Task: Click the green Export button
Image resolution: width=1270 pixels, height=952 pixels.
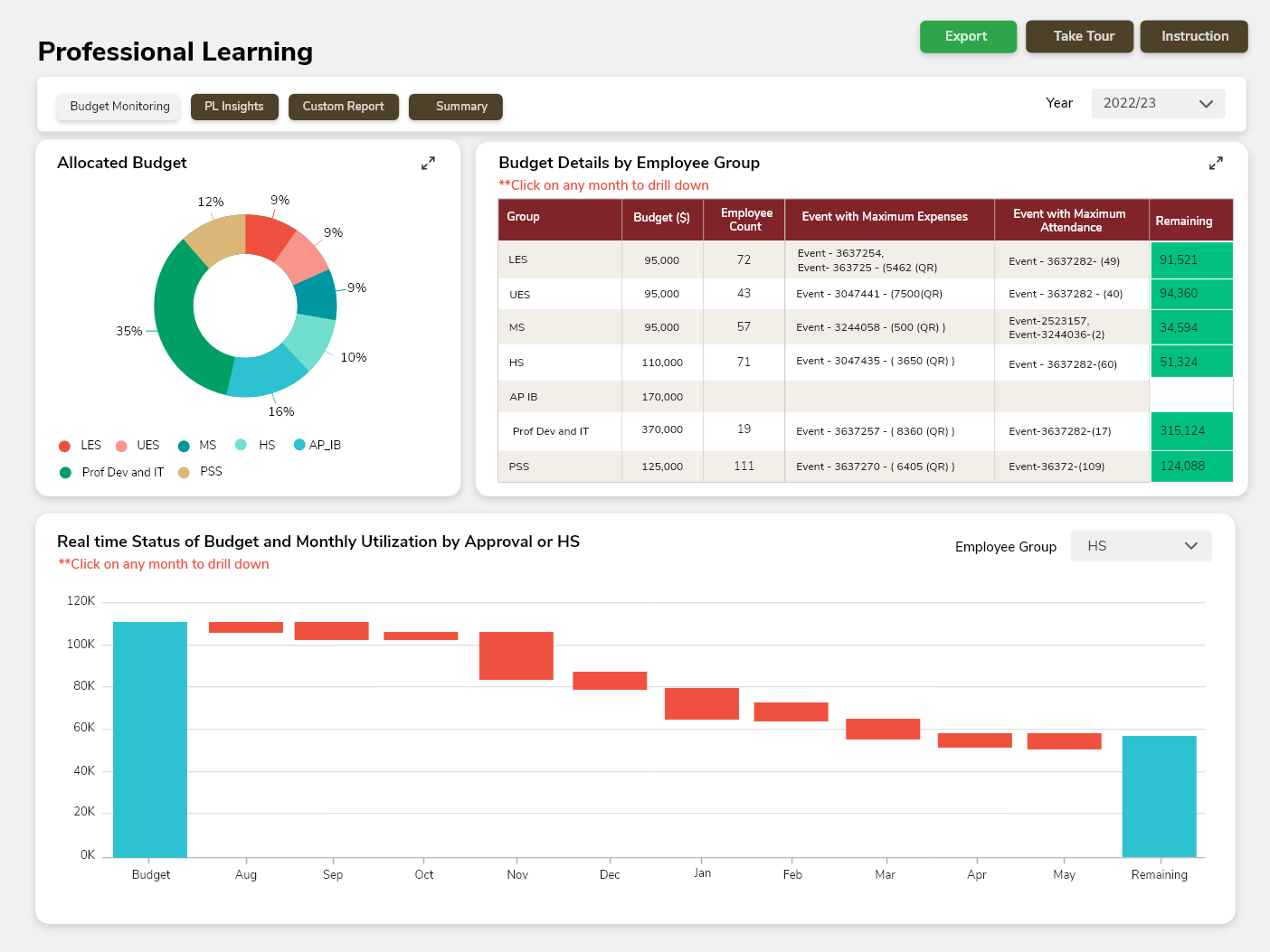Action: point(968,36)
